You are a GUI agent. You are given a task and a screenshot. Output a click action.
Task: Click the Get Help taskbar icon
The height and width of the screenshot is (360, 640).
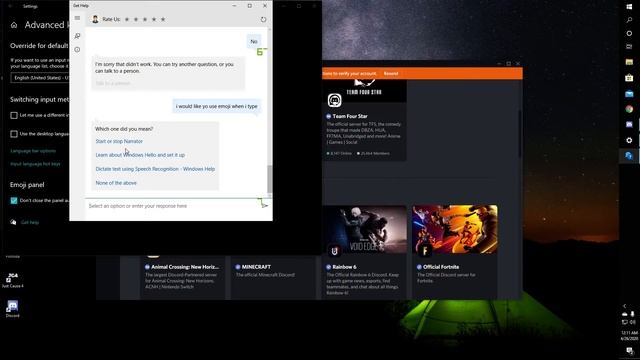[629, 156]
